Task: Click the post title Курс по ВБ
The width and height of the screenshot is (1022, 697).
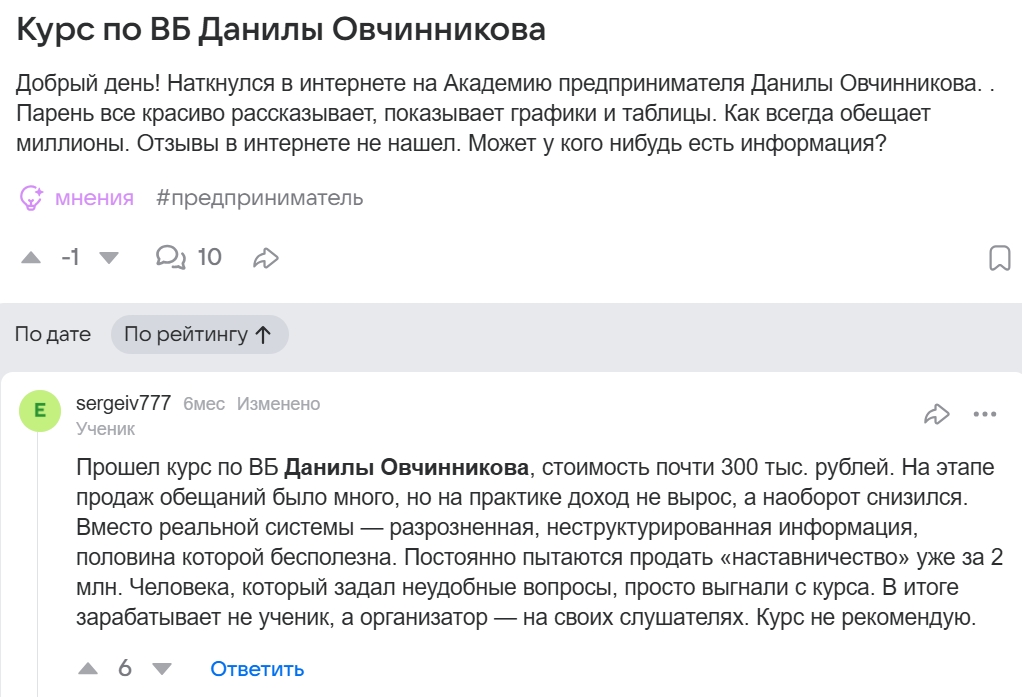Action: click(281, 29)
